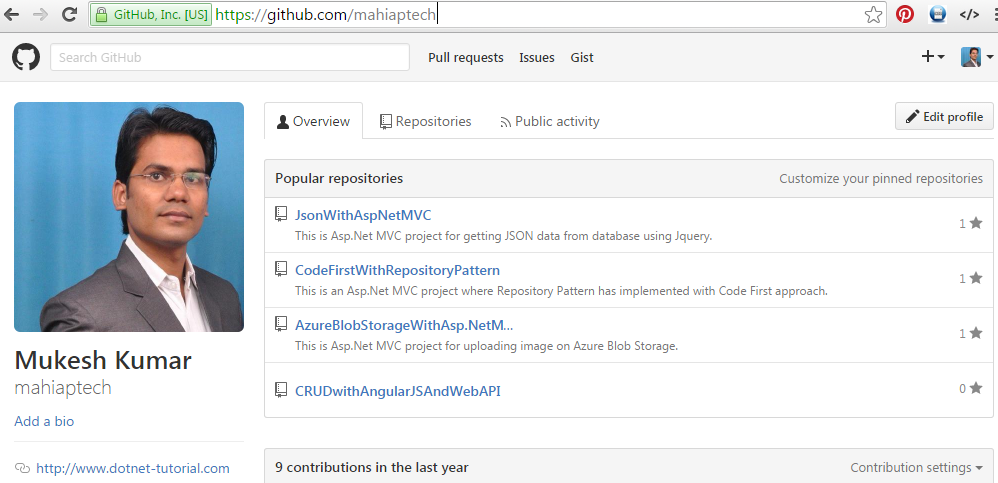Click the blue printer extension icon
This screenshot has height=483, width=998.
click(x=937, y=14)
